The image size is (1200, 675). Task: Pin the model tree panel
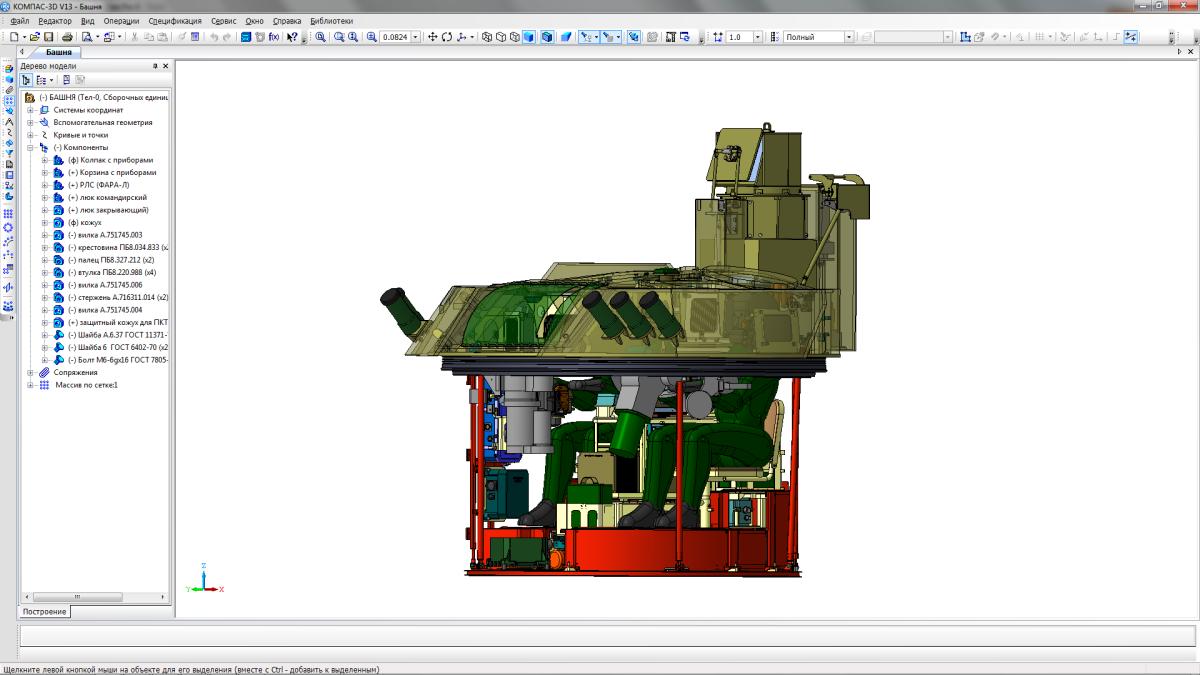point(155,66)
